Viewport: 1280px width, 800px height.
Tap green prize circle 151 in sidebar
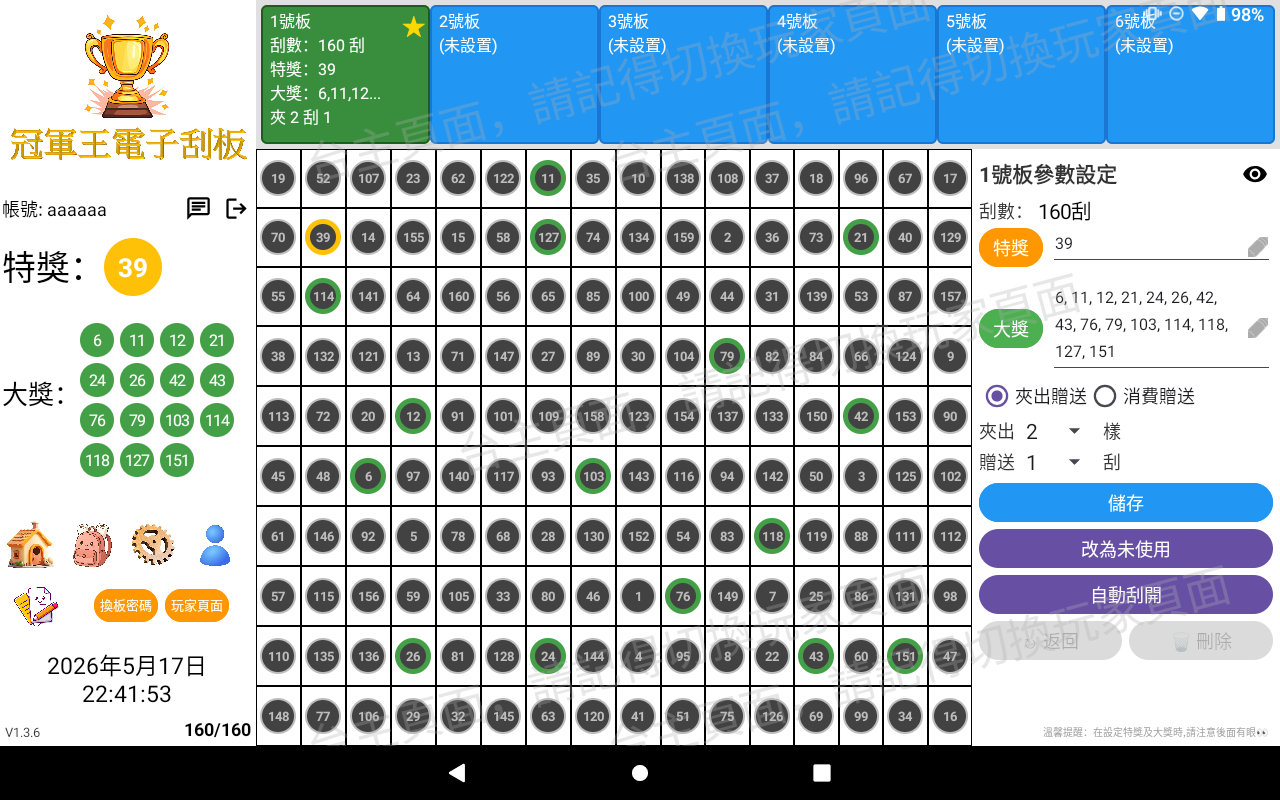click(x=177, y=460)
